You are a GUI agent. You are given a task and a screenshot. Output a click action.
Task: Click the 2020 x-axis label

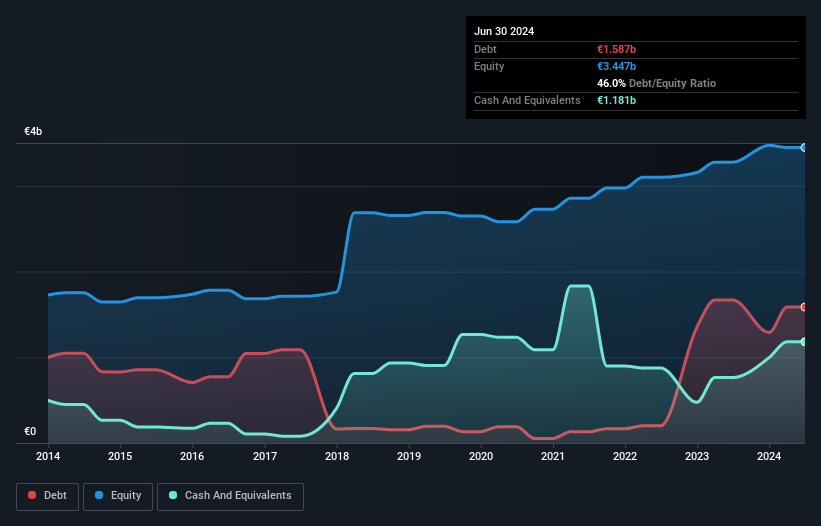tap(481, 456)
